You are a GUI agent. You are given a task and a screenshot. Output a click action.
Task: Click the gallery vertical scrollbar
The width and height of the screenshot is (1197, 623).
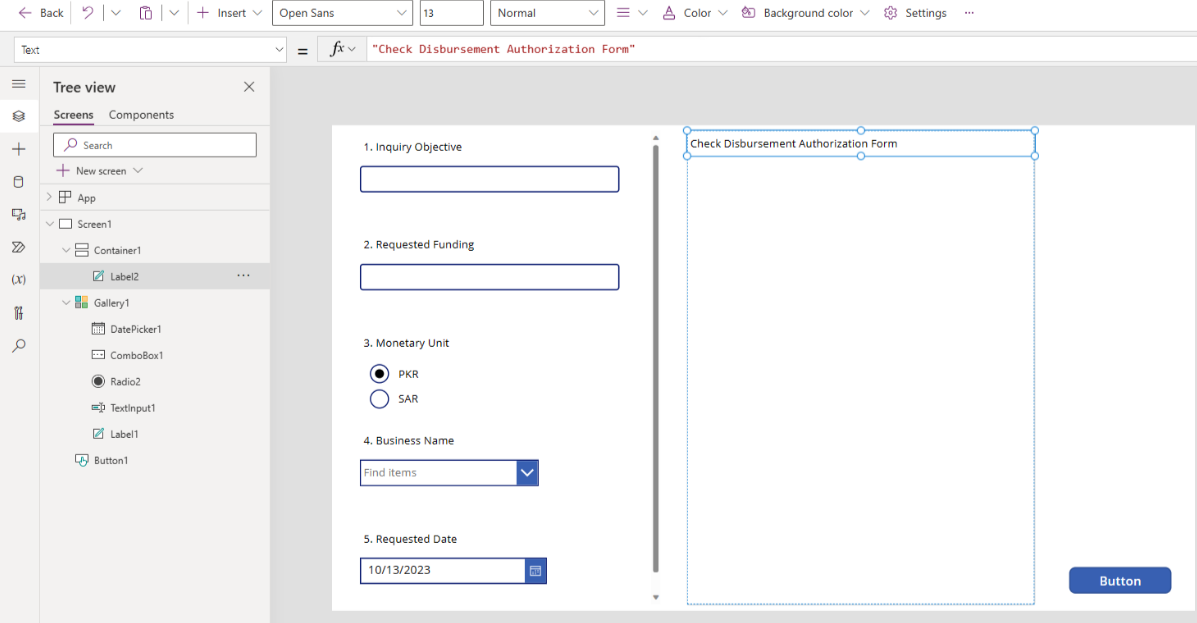[656, 359]
